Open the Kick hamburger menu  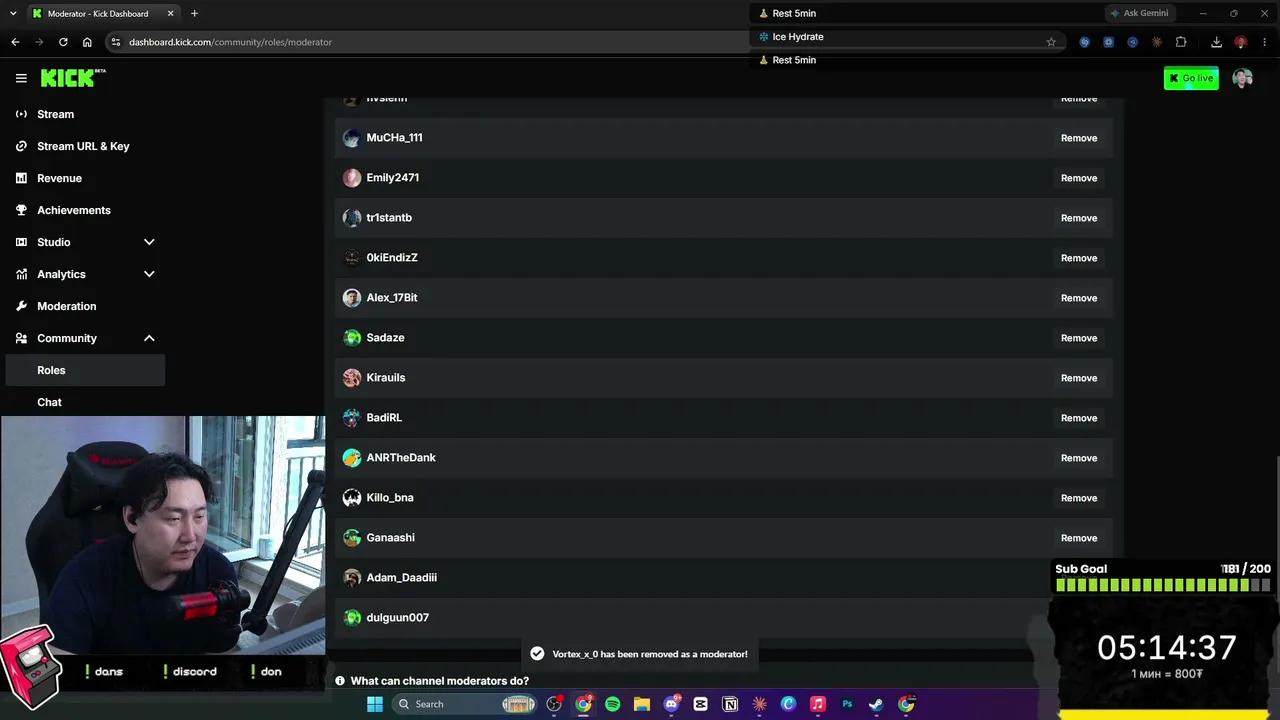(x=21, y=78)
